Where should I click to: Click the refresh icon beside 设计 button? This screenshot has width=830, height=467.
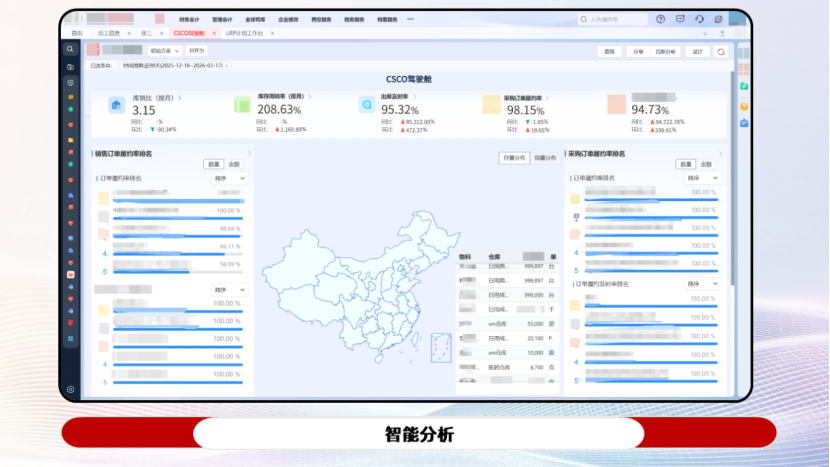tap(720, 51)
